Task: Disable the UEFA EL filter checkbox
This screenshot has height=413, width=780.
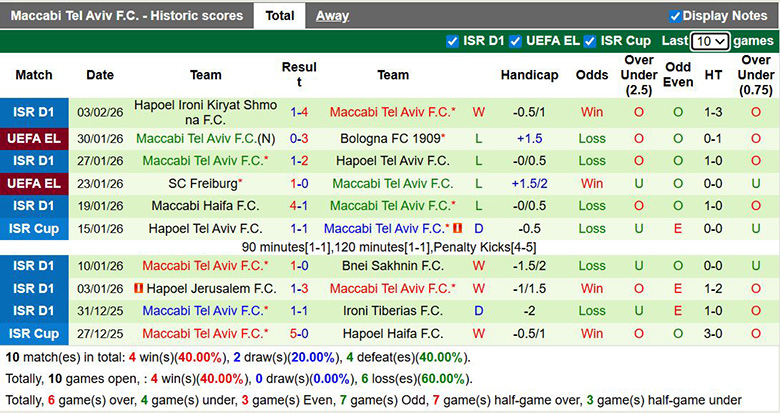Action: click(x=515, y=41)
